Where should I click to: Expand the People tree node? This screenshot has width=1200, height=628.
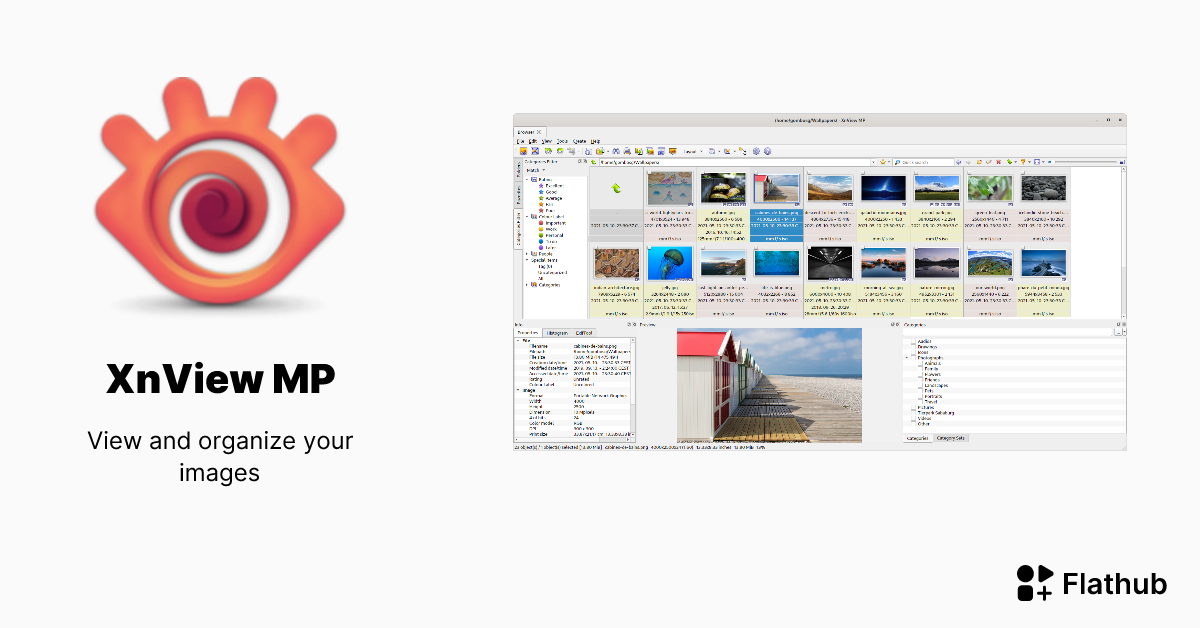coord(527,254)
